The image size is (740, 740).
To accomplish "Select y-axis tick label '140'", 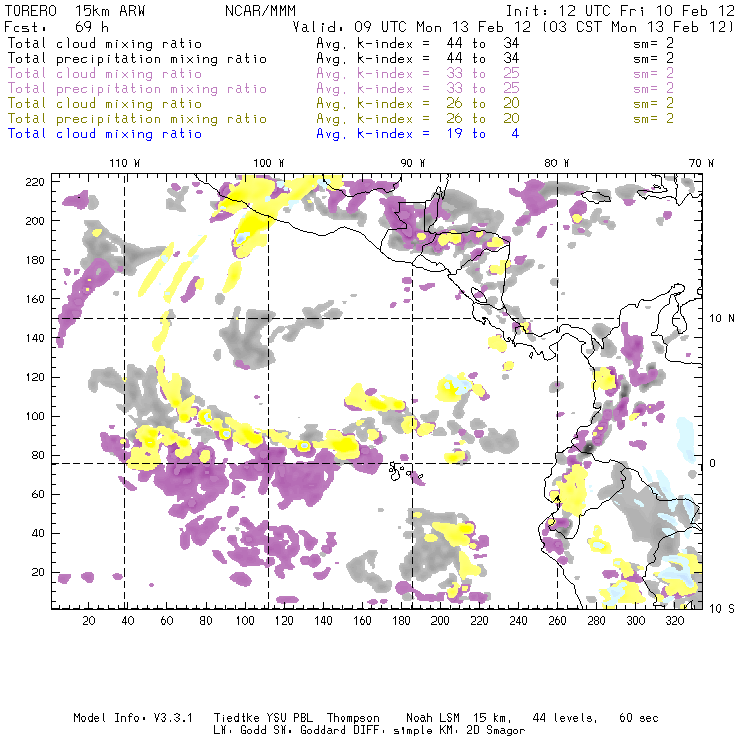I will click(x=35, y=338).
